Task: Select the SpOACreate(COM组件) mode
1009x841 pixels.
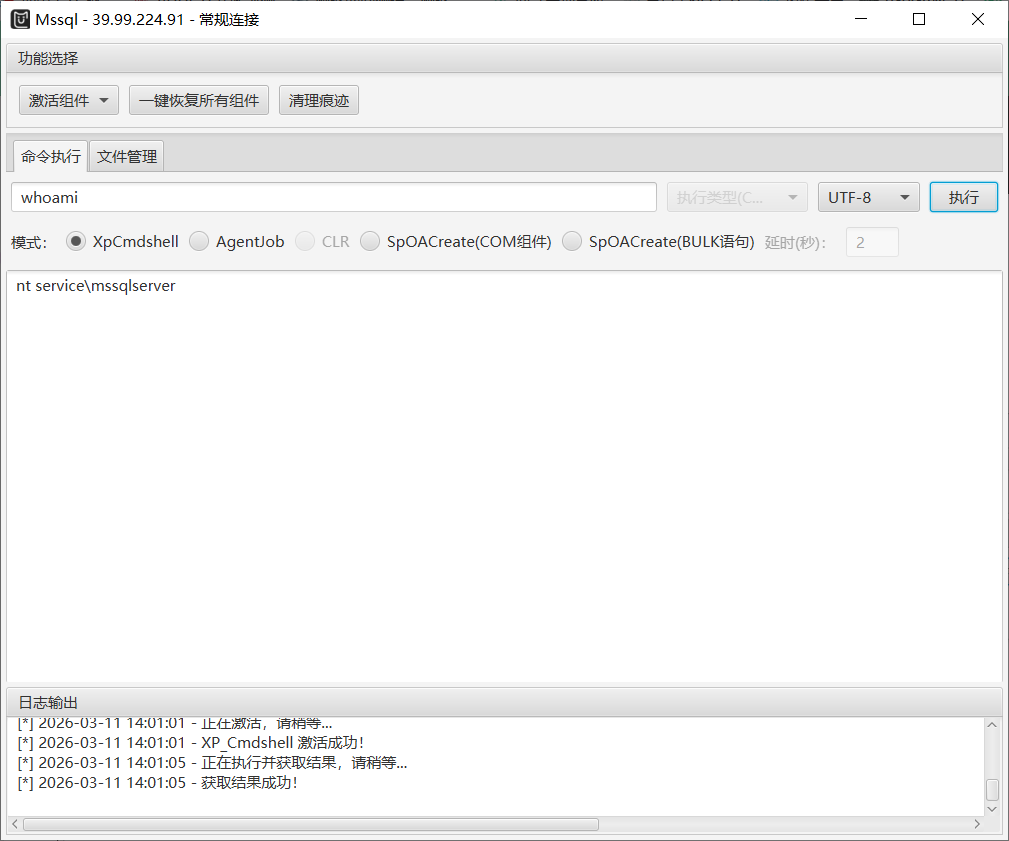Action: point(370,241)
